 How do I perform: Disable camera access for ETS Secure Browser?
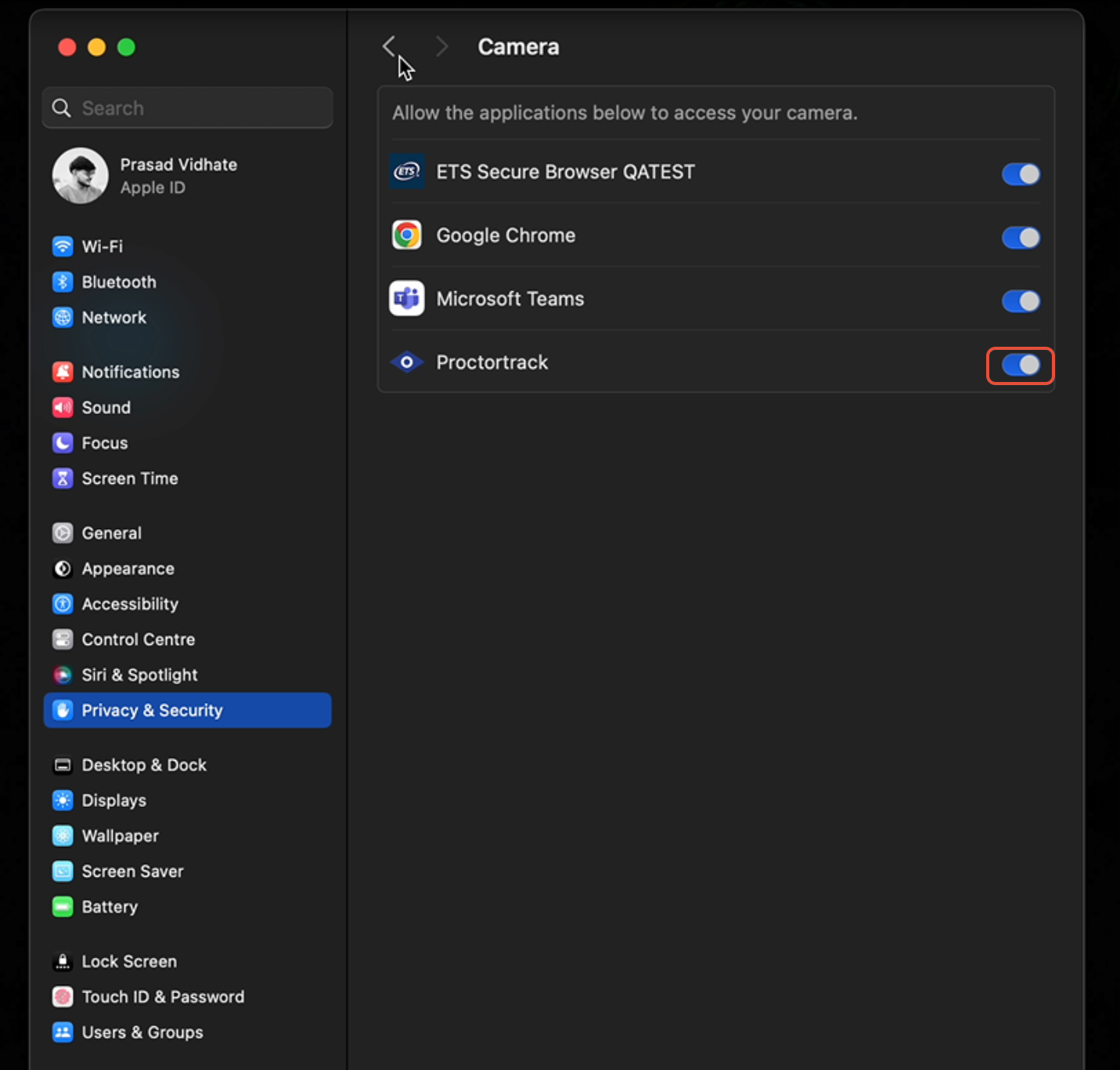click(1021, 174)
